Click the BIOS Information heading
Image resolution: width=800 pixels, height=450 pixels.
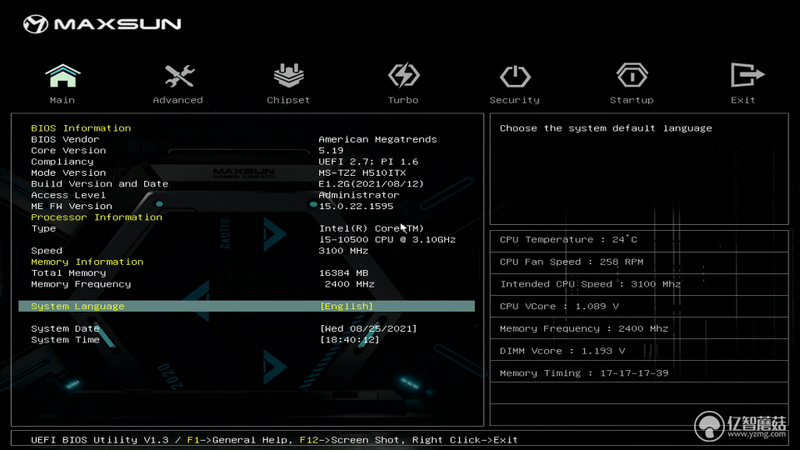pos(81,128)
